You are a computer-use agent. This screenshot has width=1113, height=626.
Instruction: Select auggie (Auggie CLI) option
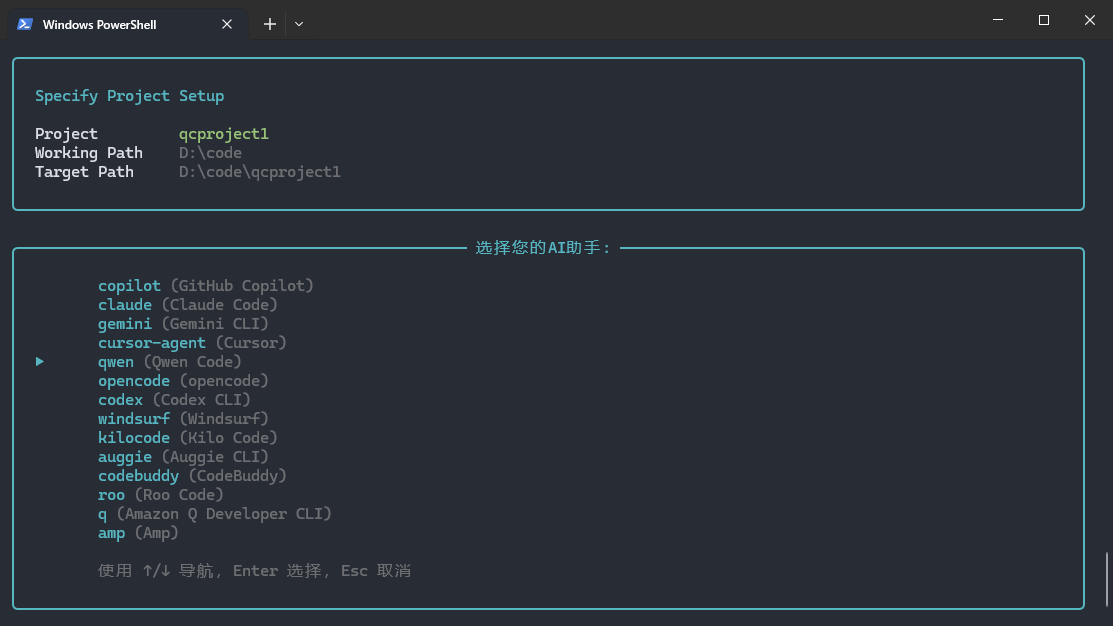pos(124,456)
